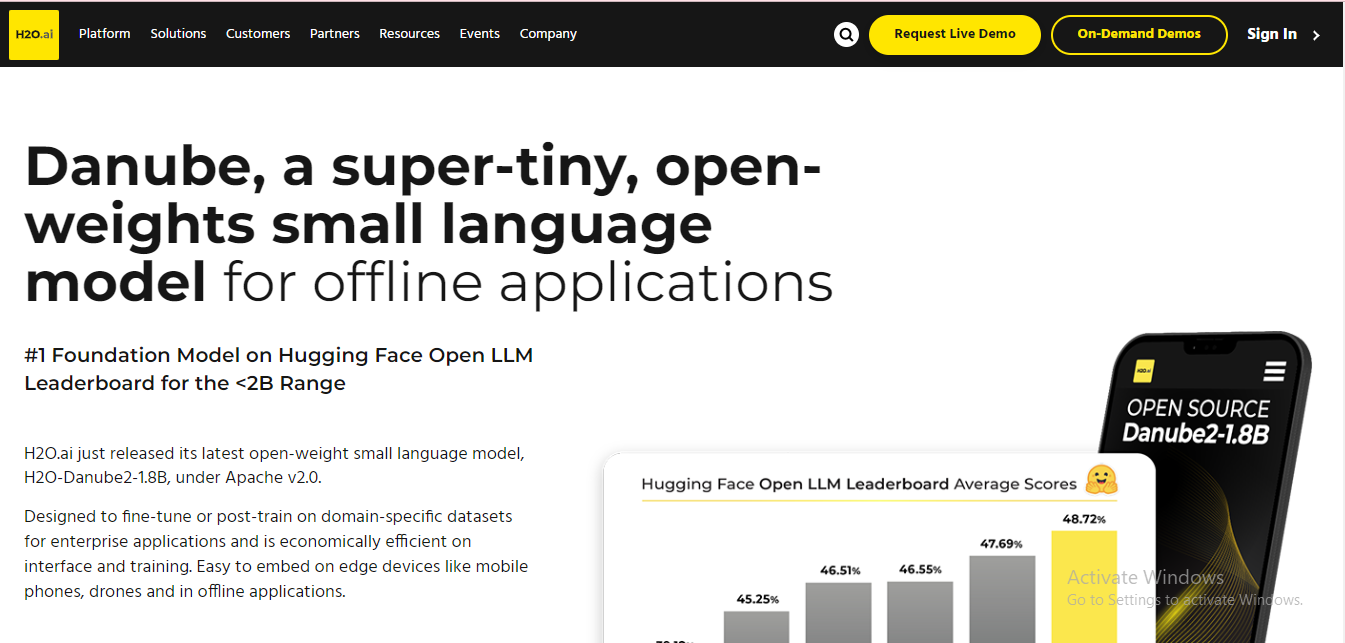This screenshot has height=643, width=1345.
Task: Select the 47.69% chart bar
Action: click(1002, 599)
